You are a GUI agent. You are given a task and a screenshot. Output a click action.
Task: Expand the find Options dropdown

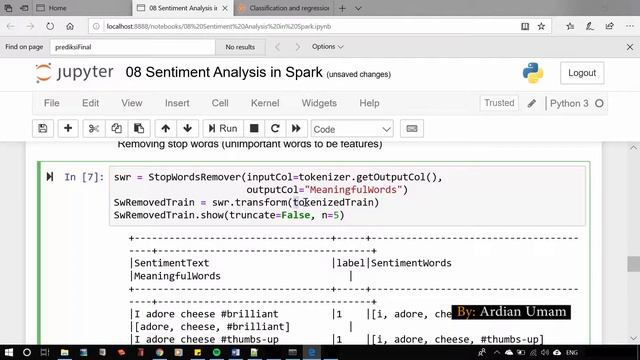click(327, 47)
